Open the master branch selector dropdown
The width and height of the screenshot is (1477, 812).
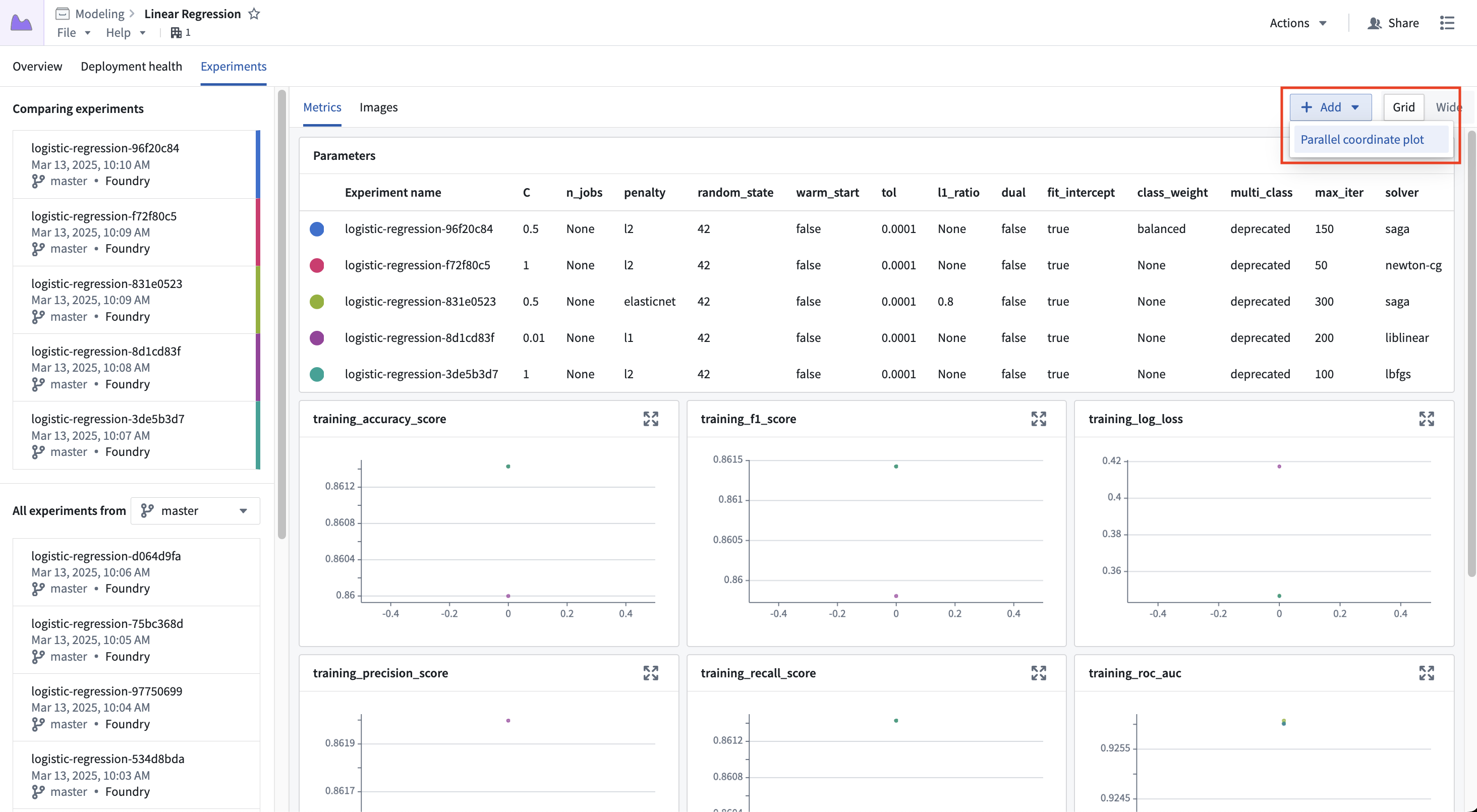(x=195, y=510)
